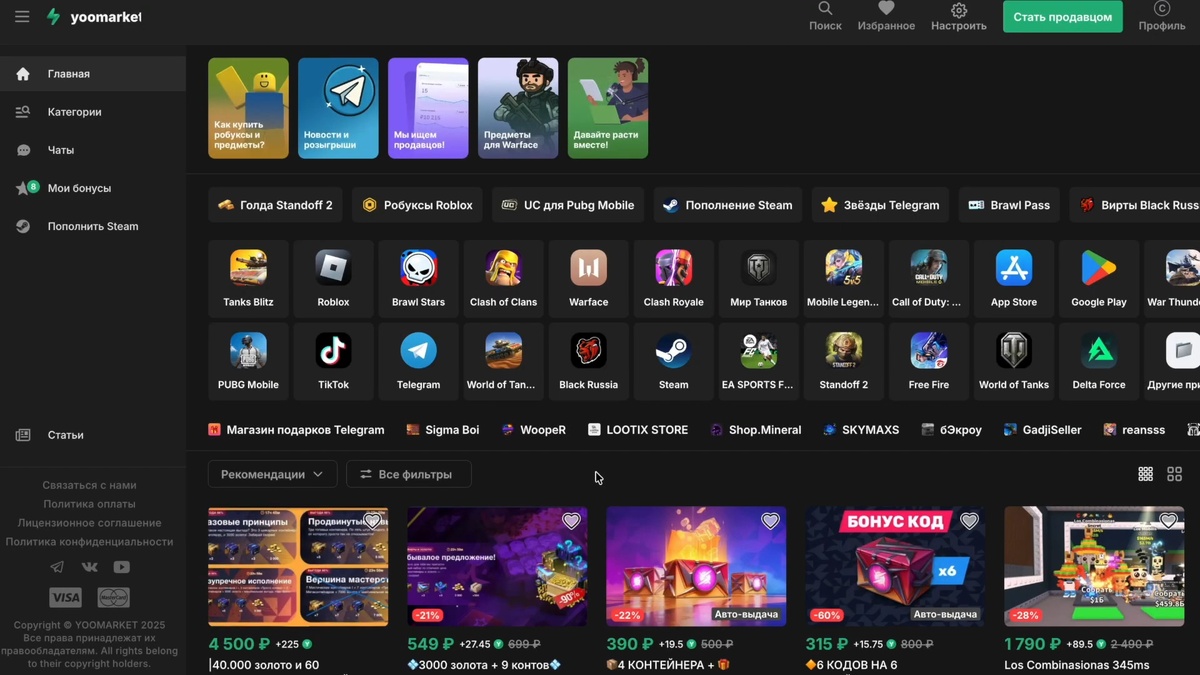Screen dimensions: 1200x675
Task: Open the hamburger menu icon
Action: 22,17
